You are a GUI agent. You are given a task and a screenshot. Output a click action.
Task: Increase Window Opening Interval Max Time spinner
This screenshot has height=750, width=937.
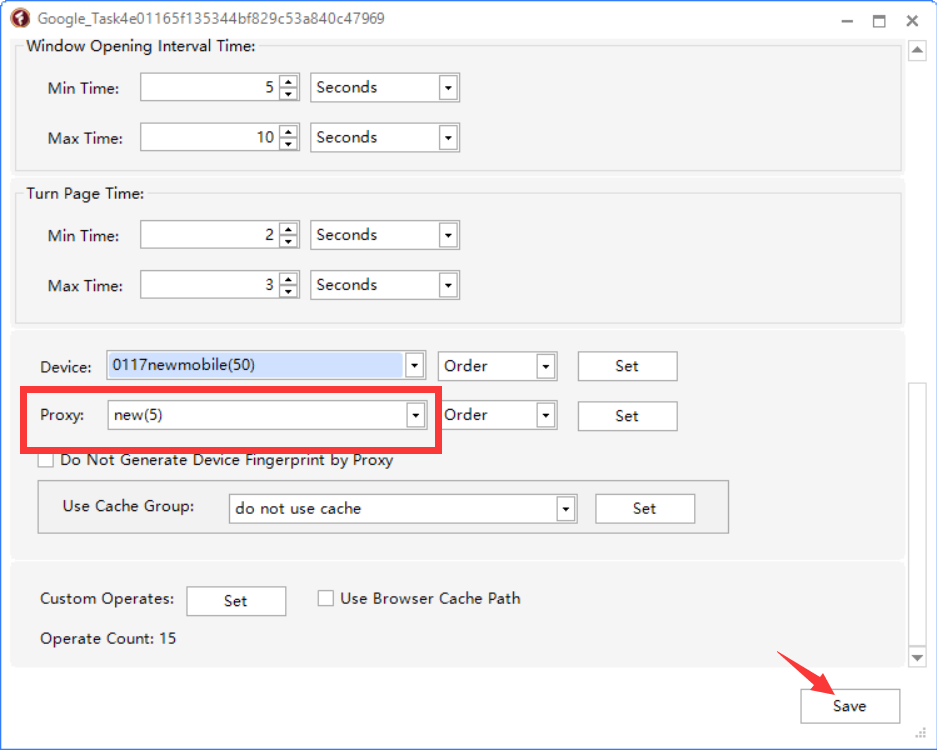click(x=289, y=131)
